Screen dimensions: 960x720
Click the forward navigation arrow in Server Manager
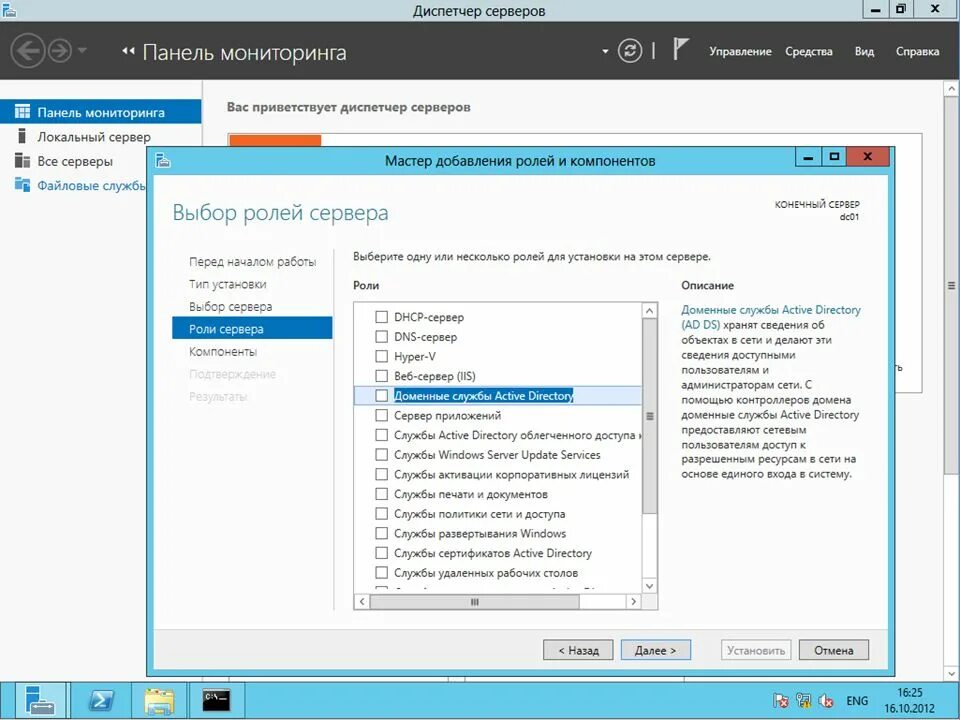pyautogui.click(x=60, y=51)
